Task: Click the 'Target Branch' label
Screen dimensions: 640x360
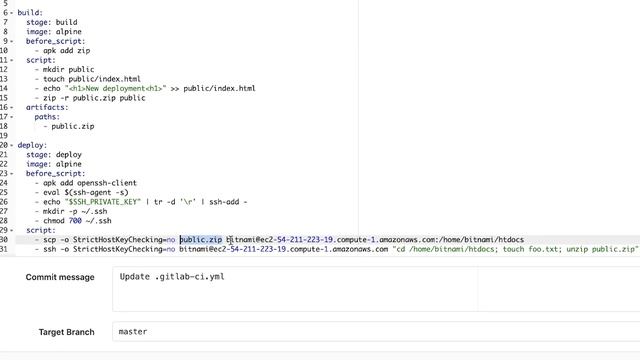Action: [x=67, y=332]
